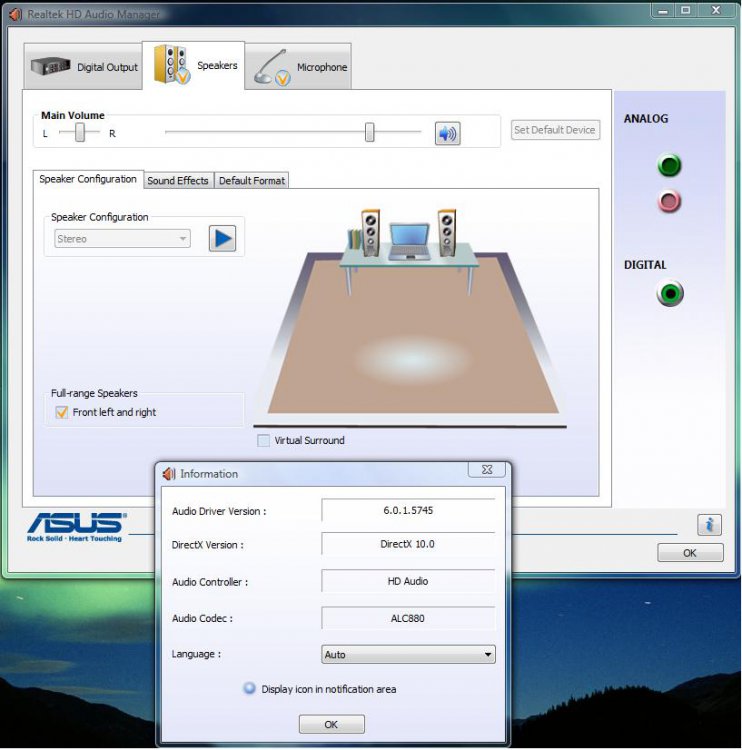Click the Audio Controller value field
The width and height of the screenshot is (742, 750).
(408, 581)
